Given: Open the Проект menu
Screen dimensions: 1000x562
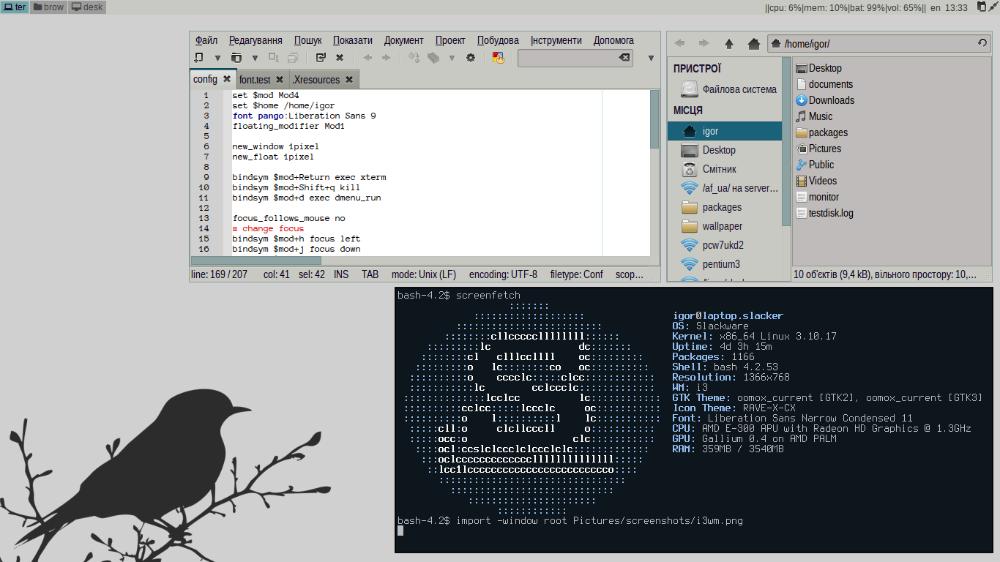Looking at the screenshot, I should pyautogui.click(x=450, y=40).
